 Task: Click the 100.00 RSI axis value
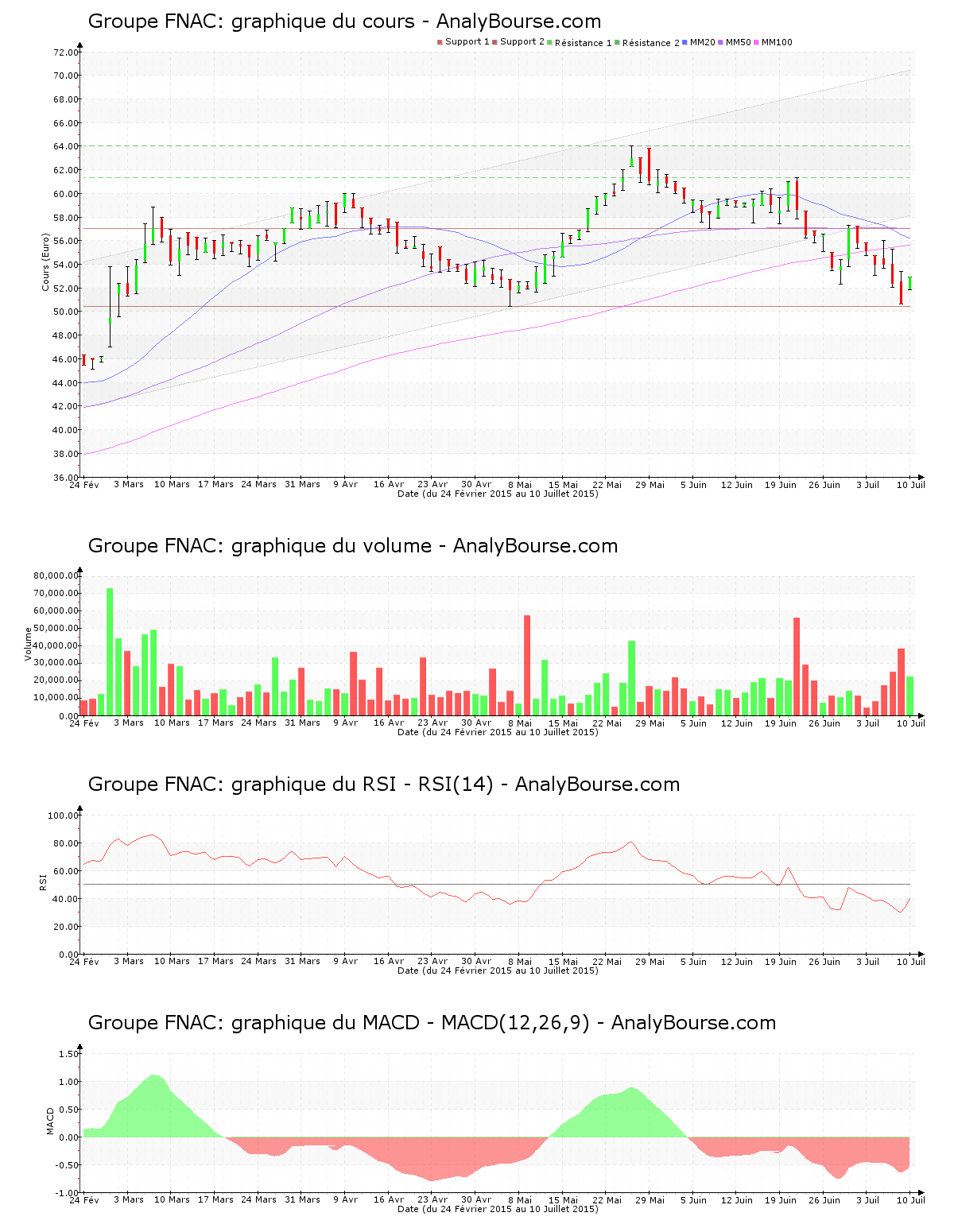[64, 816]
